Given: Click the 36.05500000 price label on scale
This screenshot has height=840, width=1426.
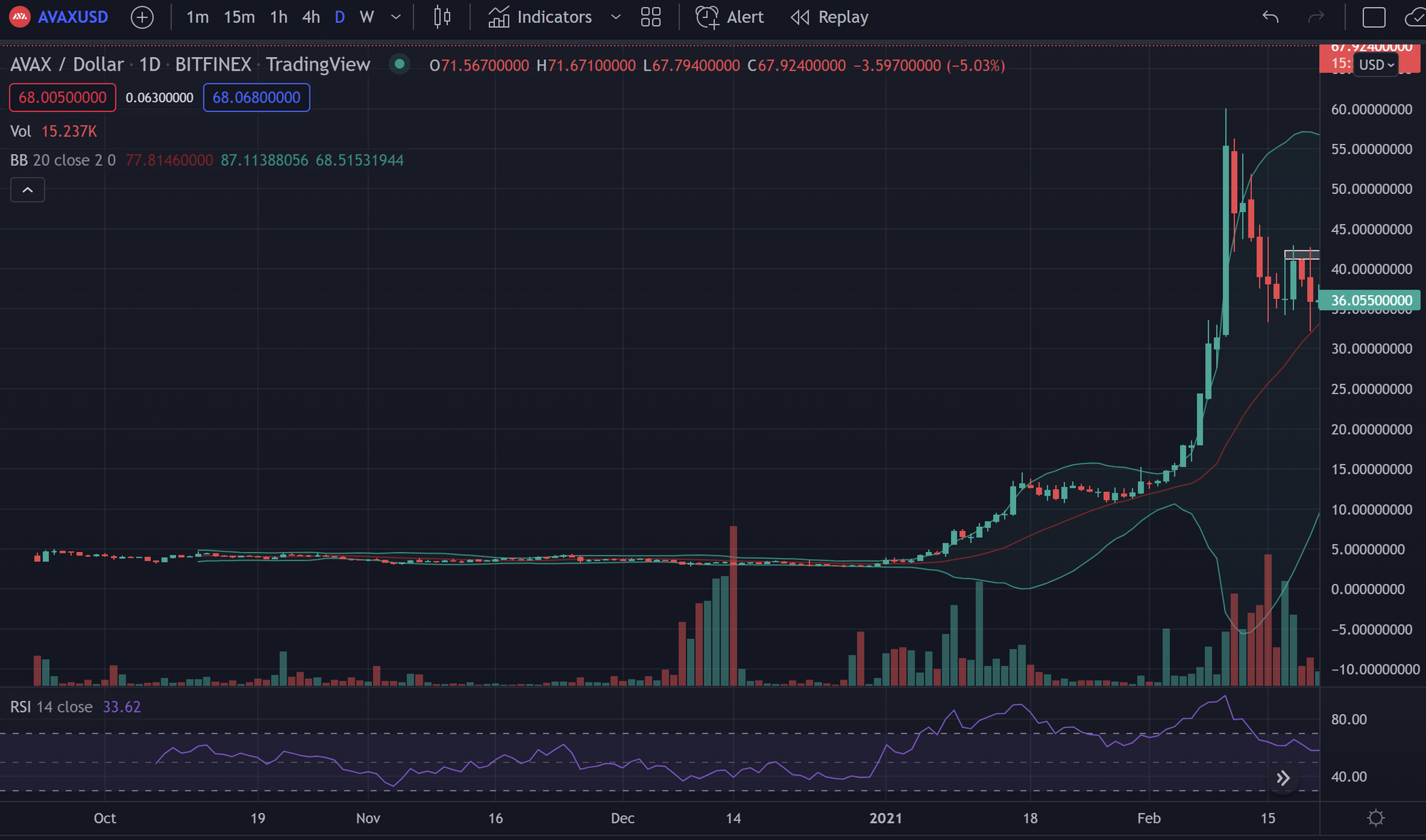Looking at the screenshot, I should [1370, 300].
